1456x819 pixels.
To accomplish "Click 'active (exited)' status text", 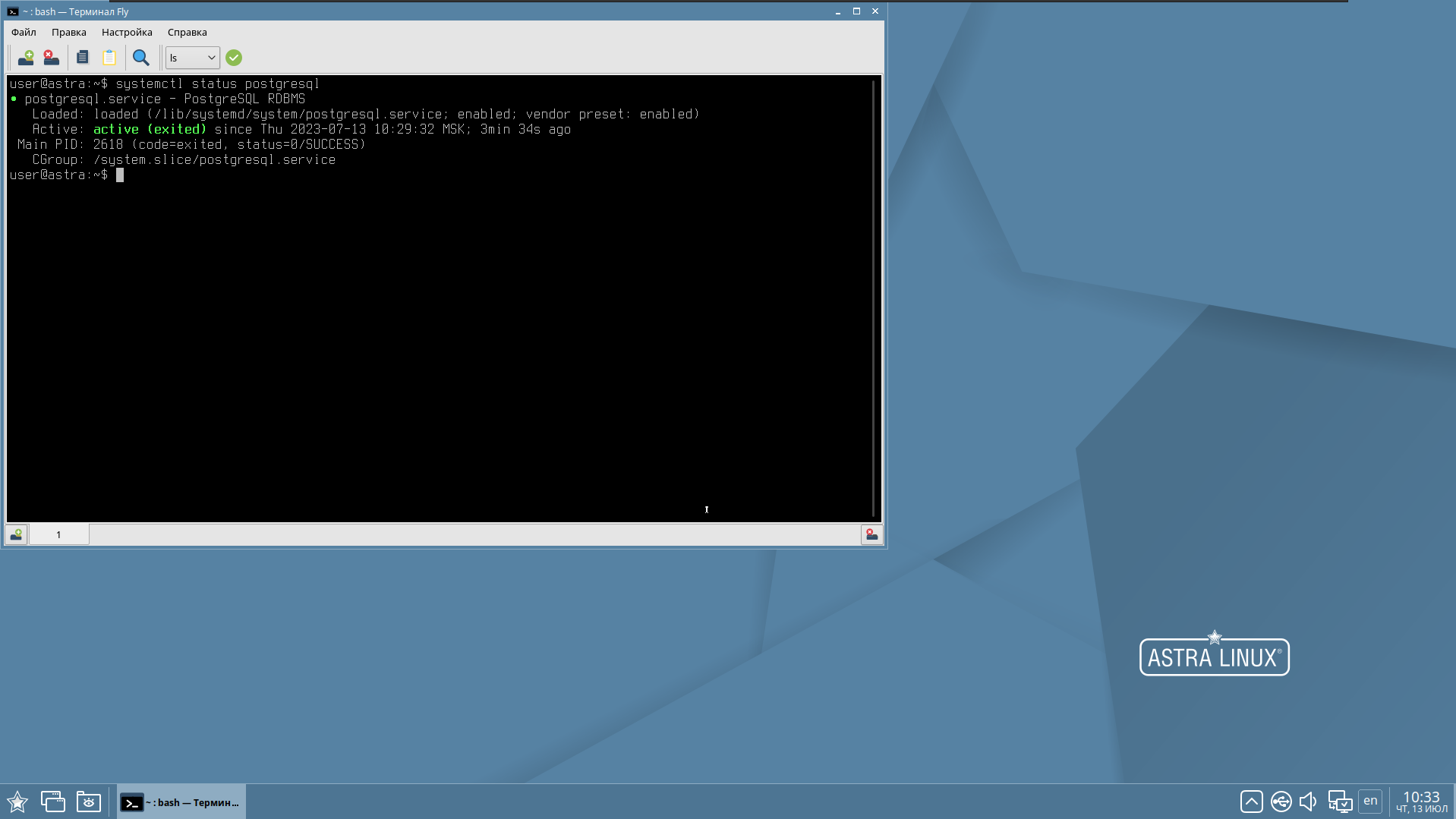I will point(150,129).
